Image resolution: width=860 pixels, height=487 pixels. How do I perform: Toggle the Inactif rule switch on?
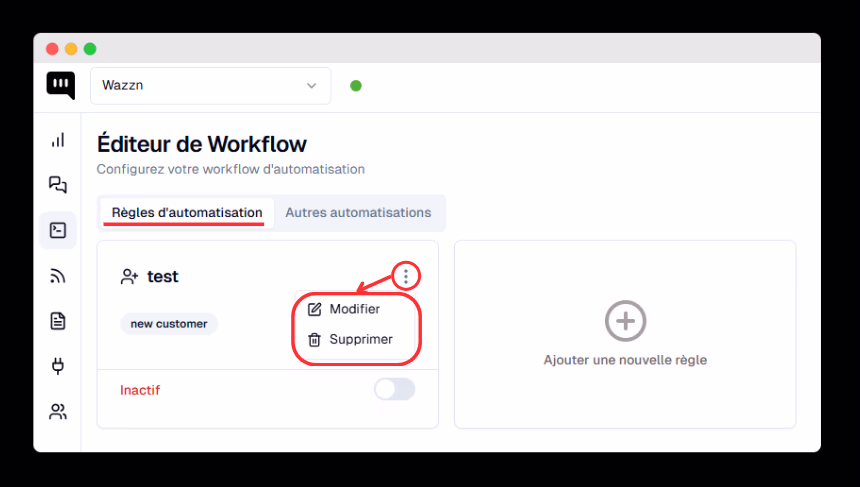(395, 389)
